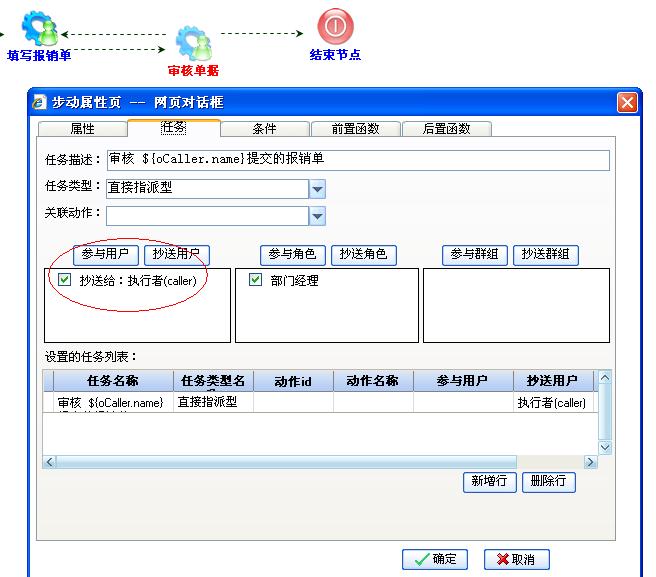Cancel with the 取消 button
Viewport: 656px width, 577px height.
[517, 559]
